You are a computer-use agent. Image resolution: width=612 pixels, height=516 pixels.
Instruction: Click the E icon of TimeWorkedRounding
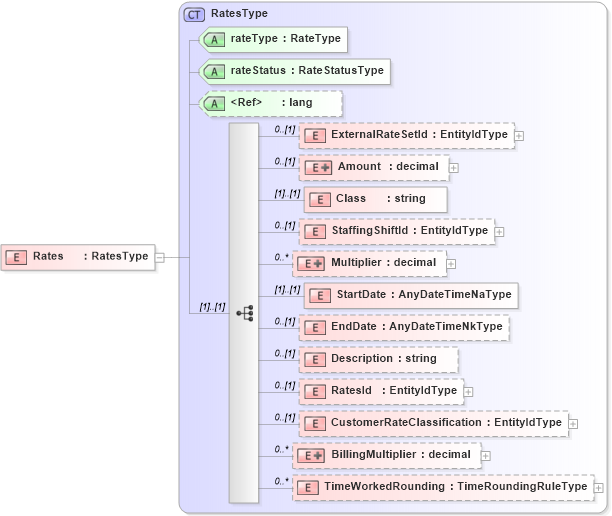click(308, 488)
